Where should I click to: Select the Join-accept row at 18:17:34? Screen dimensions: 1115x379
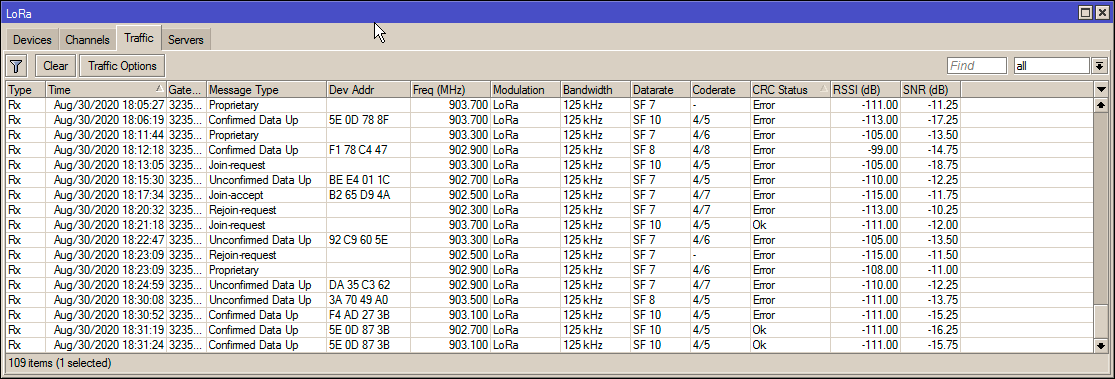click(550, 195)
